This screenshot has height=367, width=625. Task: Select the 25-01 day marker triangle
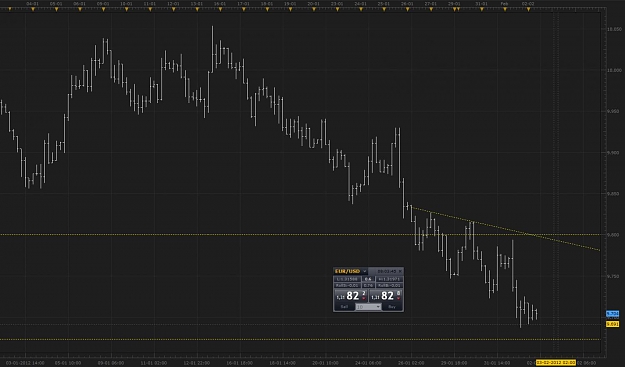(384, 9)
